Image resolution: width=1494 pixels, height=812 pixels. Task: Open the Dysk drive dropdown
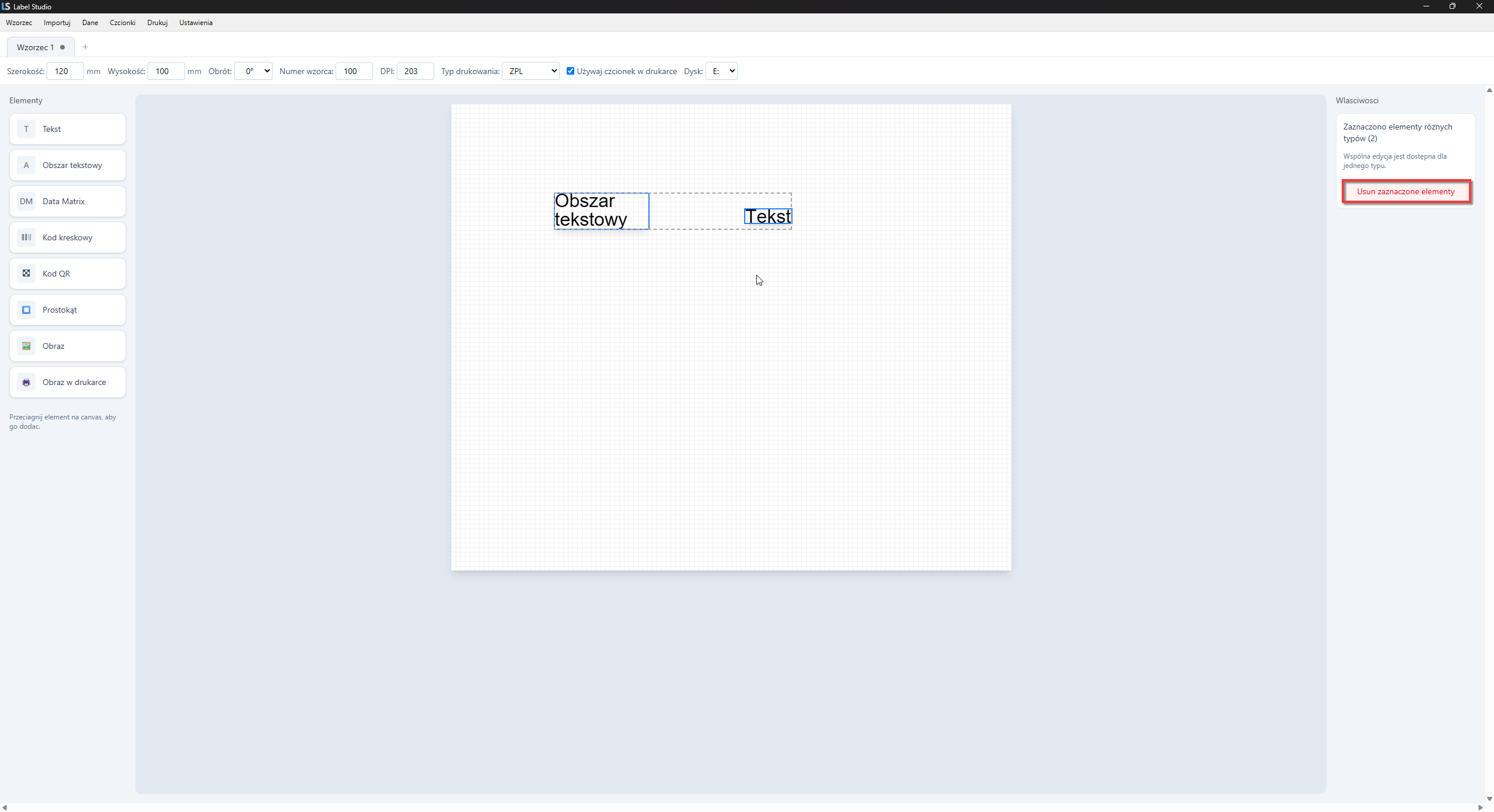coord(721,71)
